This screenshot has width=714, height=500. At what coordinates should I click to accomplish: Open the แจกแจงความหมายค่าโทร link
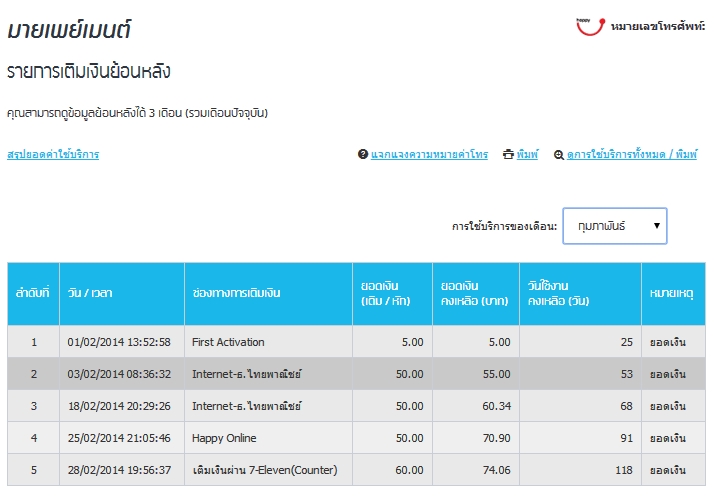point(429,155)
